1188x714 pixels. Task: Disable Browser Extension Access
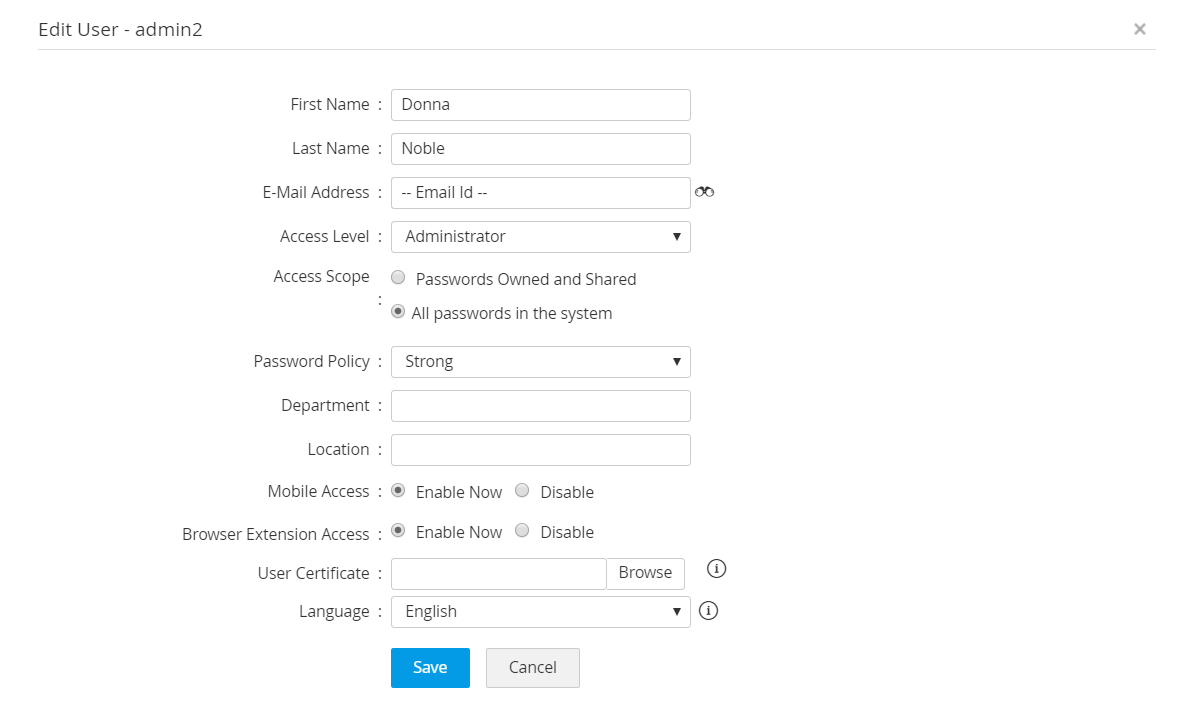522,531
